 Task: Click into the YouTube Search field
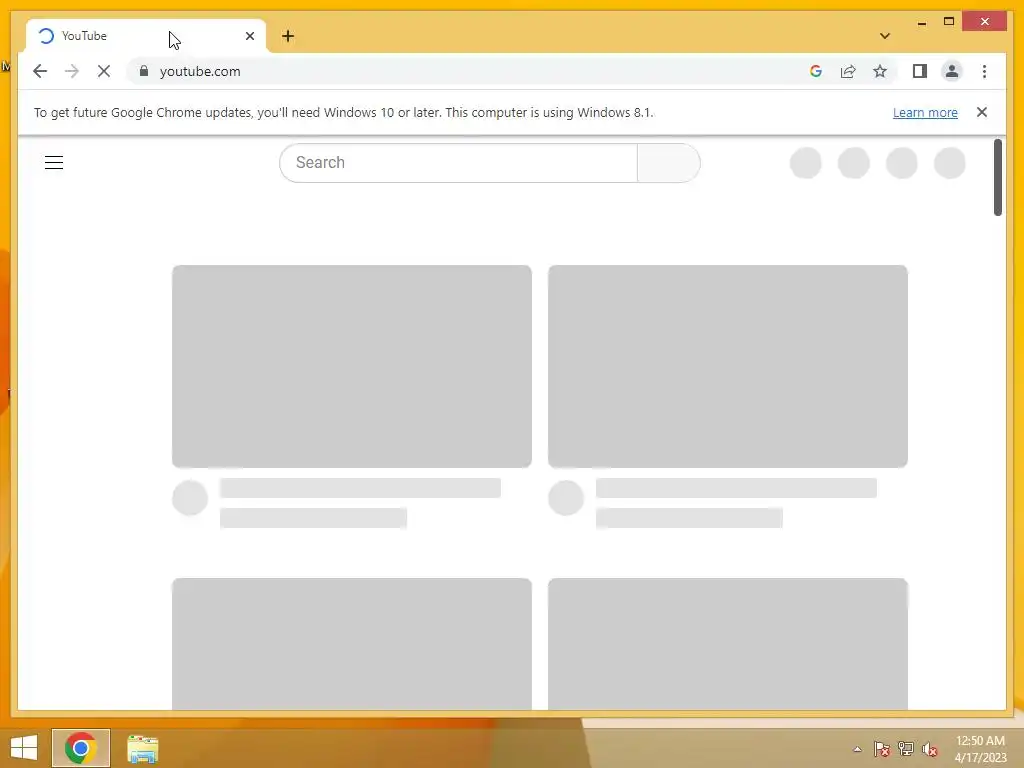458,163
